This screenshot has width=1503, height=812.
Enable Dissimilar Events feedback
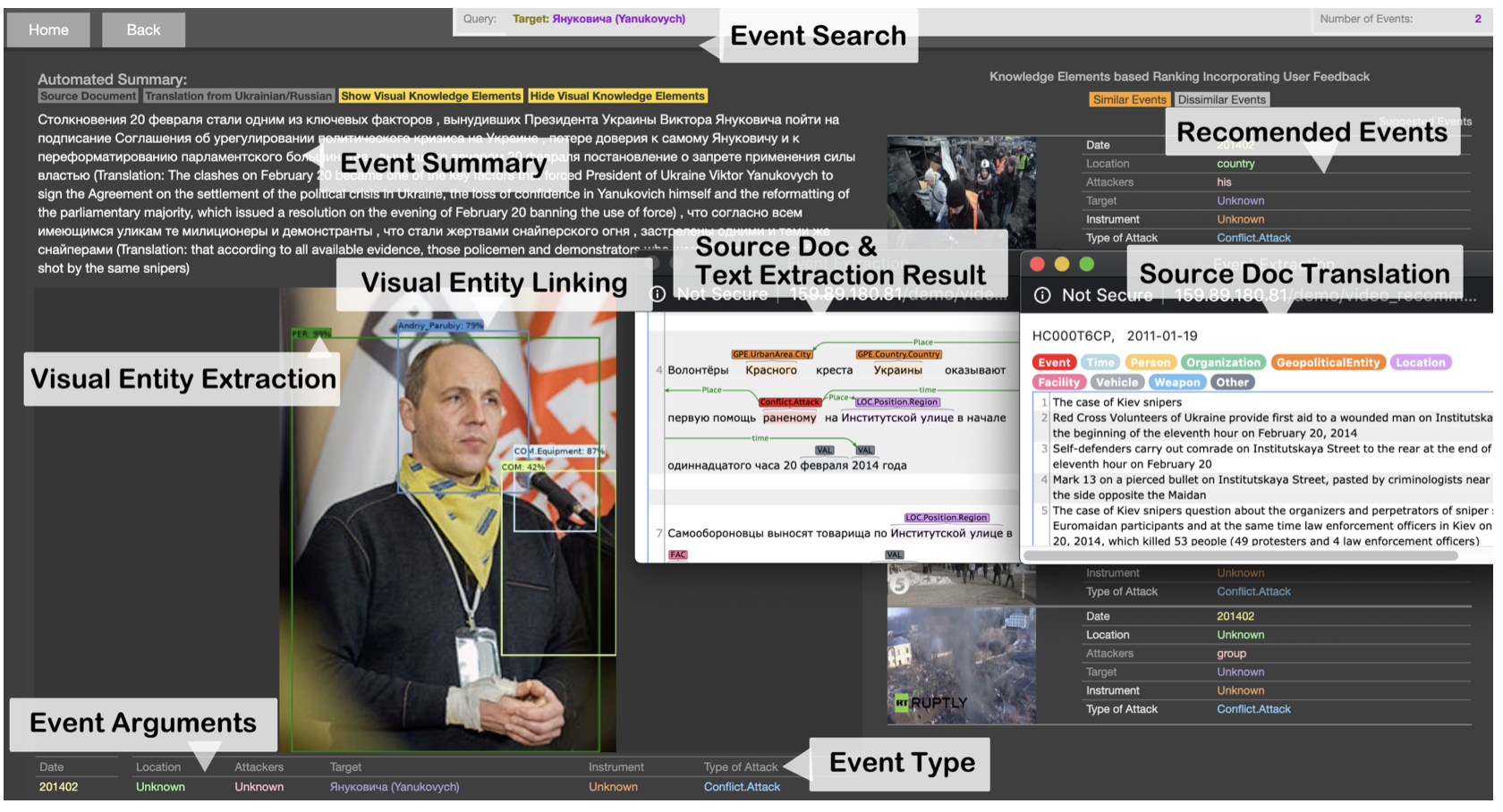pos(1221,99)
